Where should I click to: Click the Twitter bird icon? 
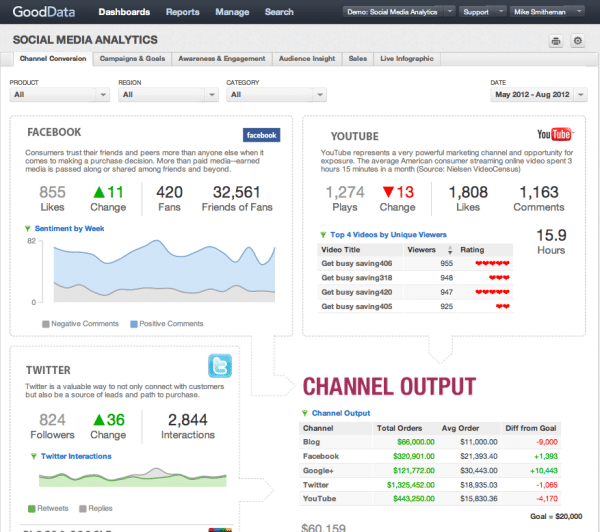click(220, 365)
